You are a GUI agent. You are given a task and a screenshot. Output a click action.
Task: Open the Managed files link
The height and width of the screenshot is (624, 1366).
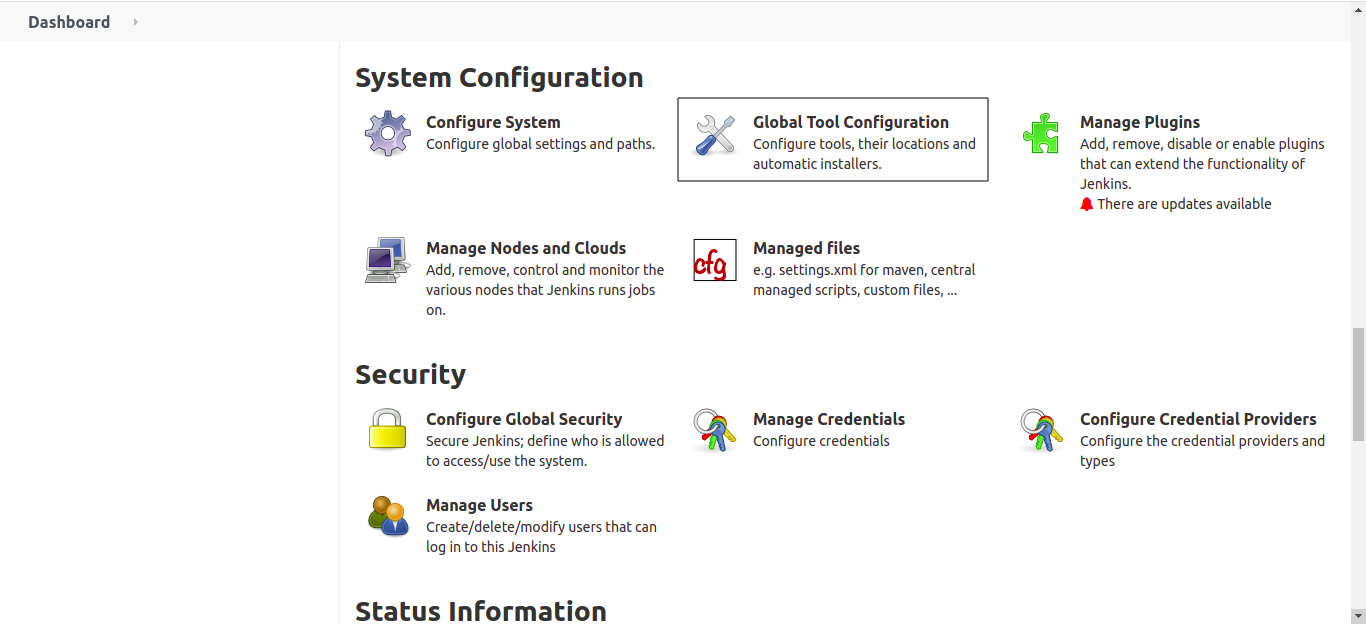point(806,248)
